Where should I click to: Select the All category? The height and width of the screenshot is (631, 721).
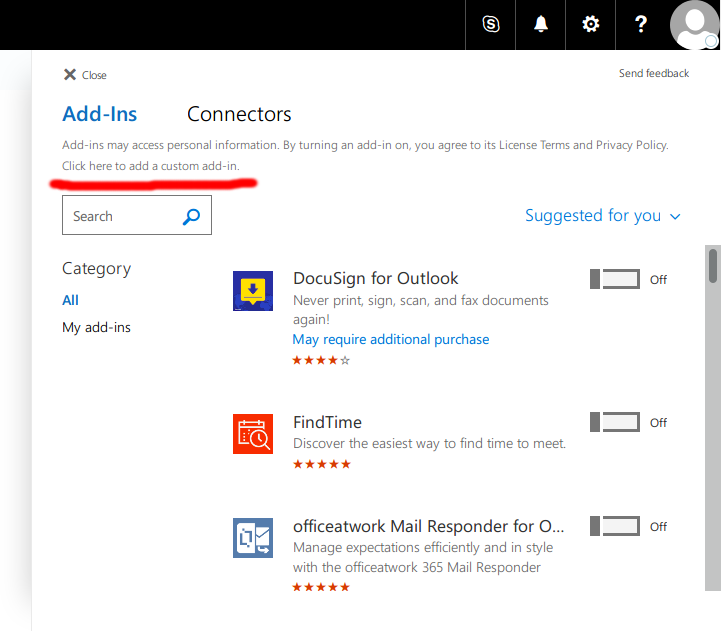click(x=70, y=300)
